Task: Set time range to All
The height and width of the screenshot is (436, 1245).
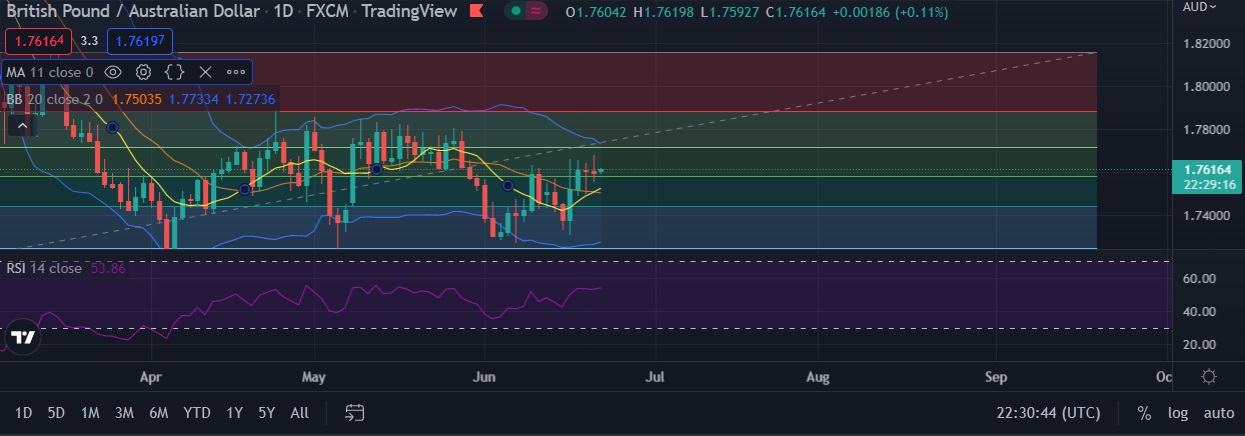Action: (x=299, y=412)
